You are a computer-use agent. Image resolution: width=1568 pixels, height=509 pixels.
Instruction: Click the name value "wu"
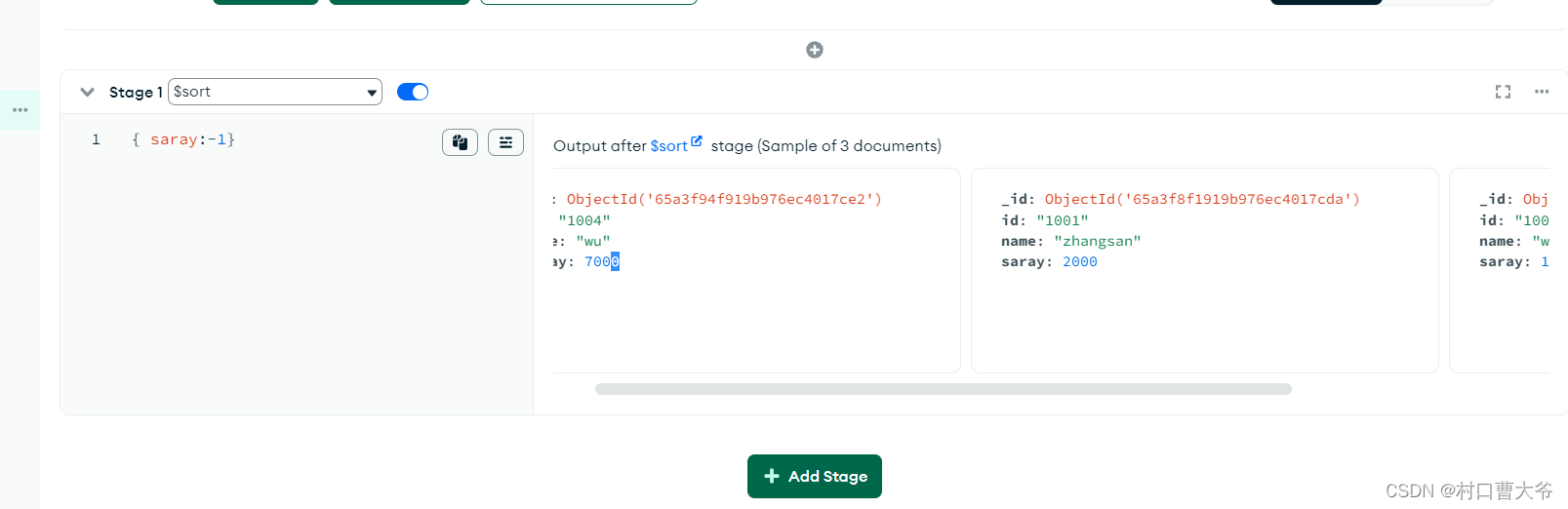pos(593,241)
